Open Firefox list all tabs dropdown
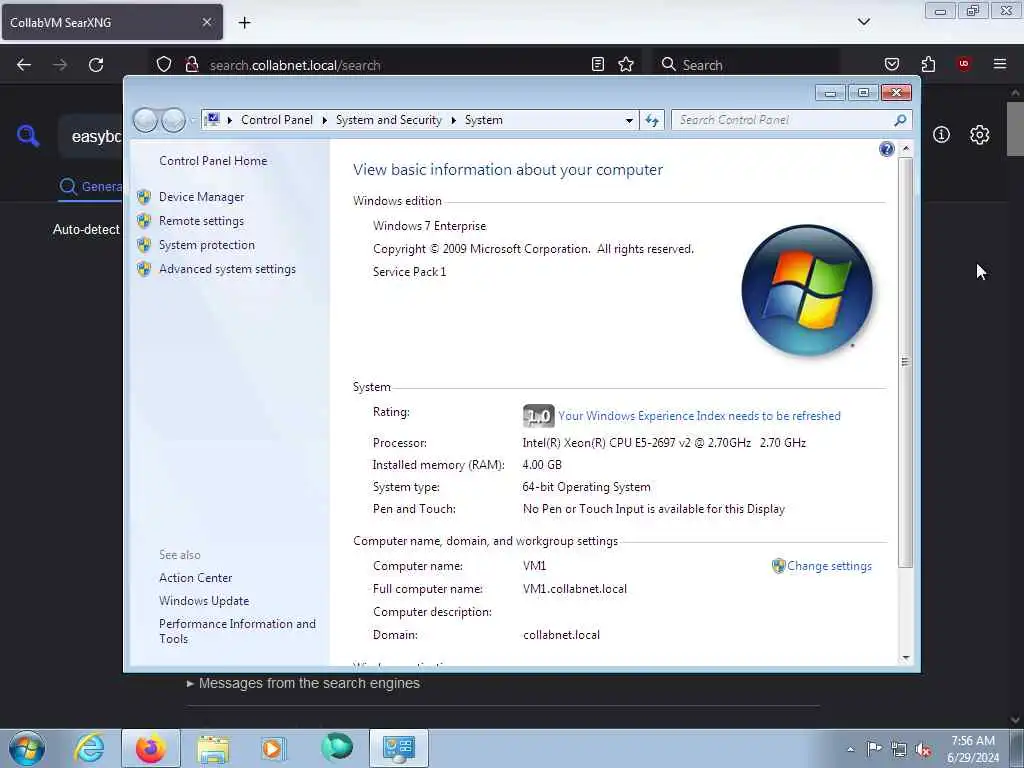Screen dimensions: 1024x768 (863, 22)
